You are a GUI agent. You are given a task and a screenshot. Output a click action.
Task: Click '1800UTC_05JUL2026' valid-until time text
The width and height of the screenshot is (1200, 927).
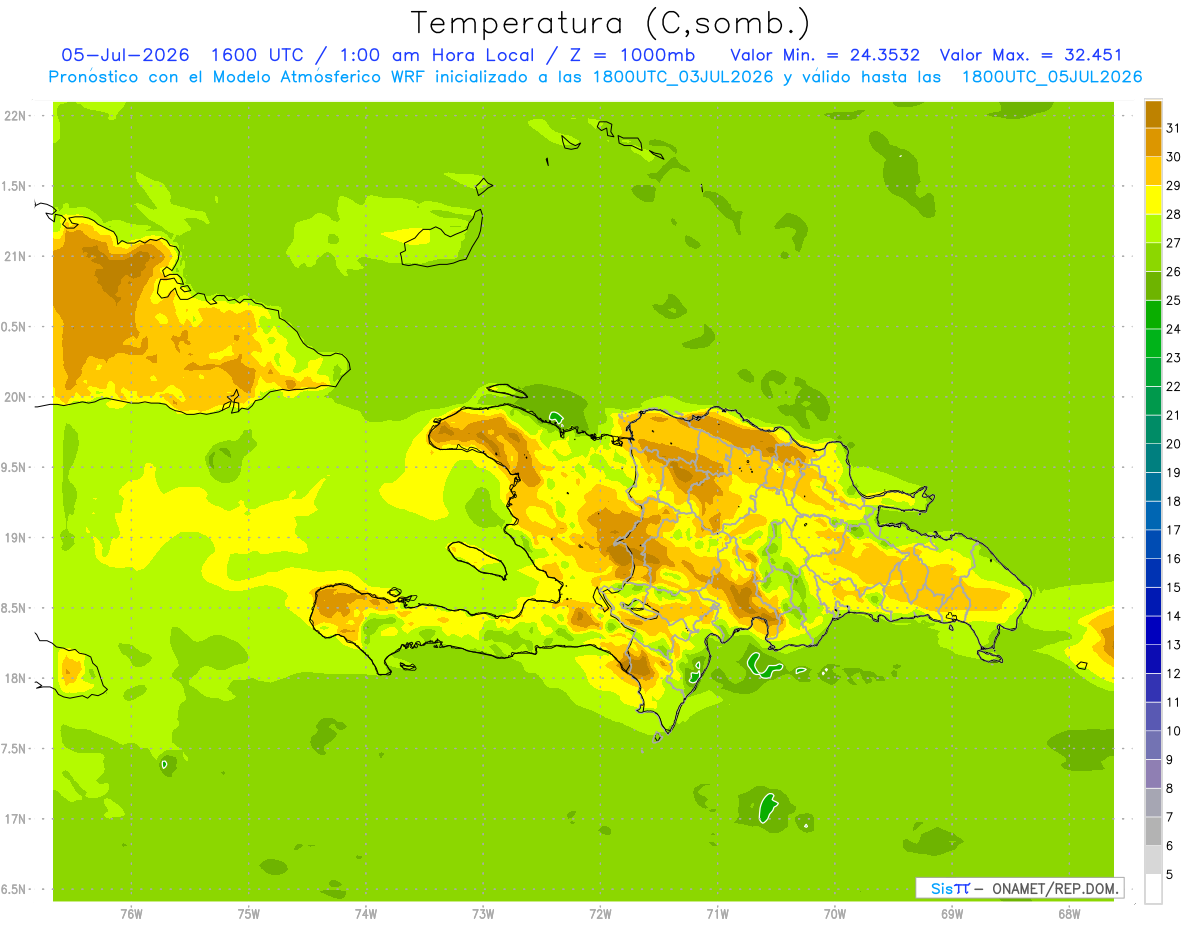1052,77
